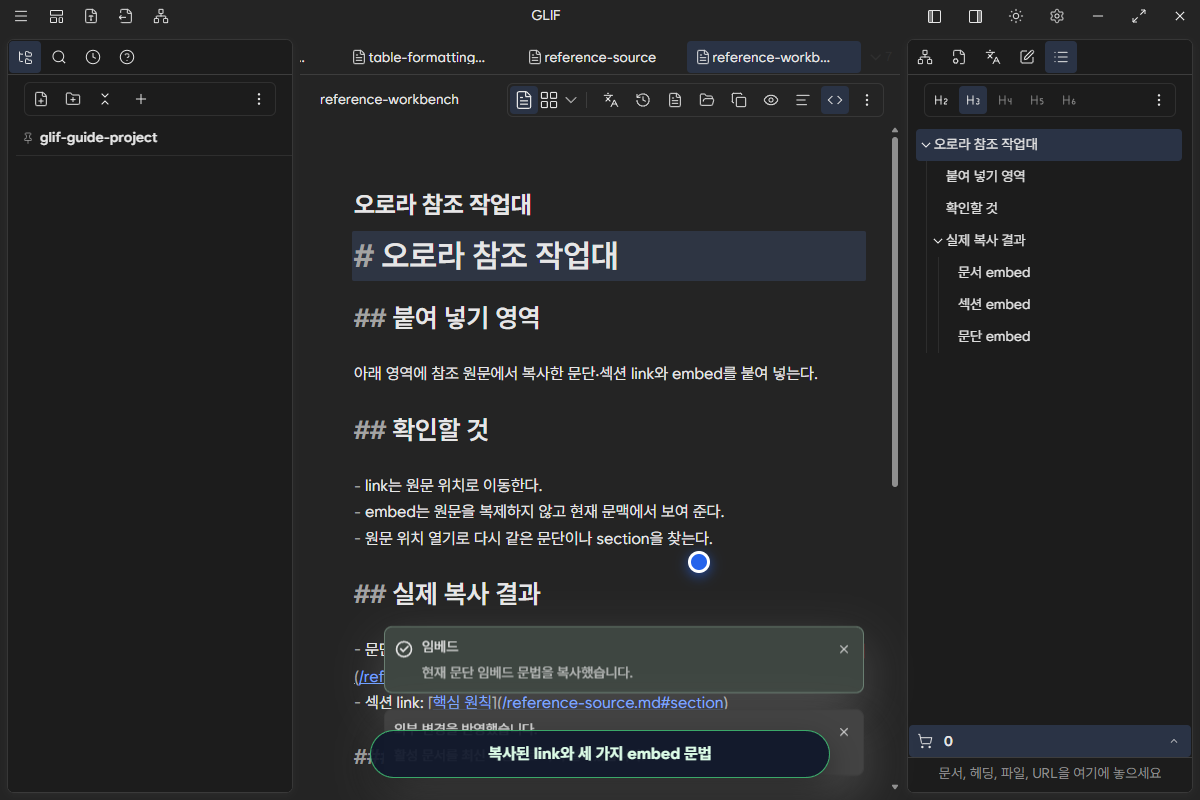
Task: Open version history in editor toolbar
Action: pyautogui.click(x=643, y=100)
